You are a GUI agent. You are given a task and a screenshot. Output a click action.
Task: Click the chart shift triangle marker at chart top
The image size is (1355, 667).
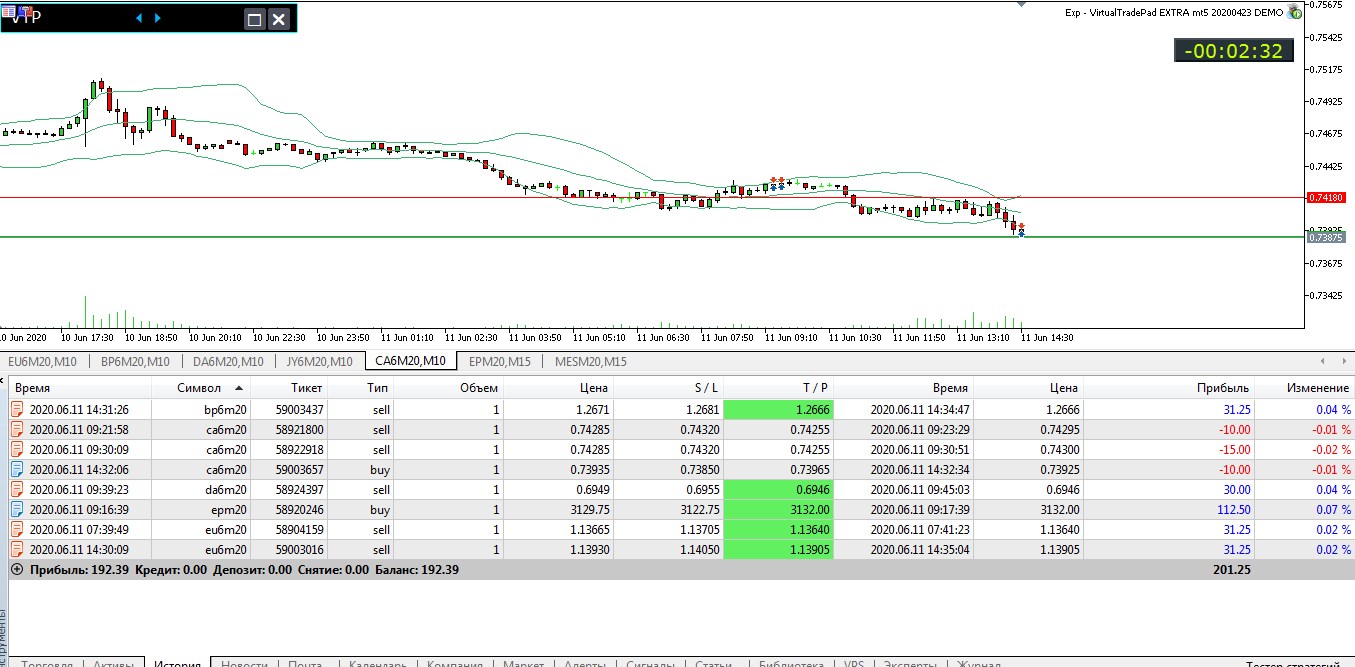coord(1021,4)
